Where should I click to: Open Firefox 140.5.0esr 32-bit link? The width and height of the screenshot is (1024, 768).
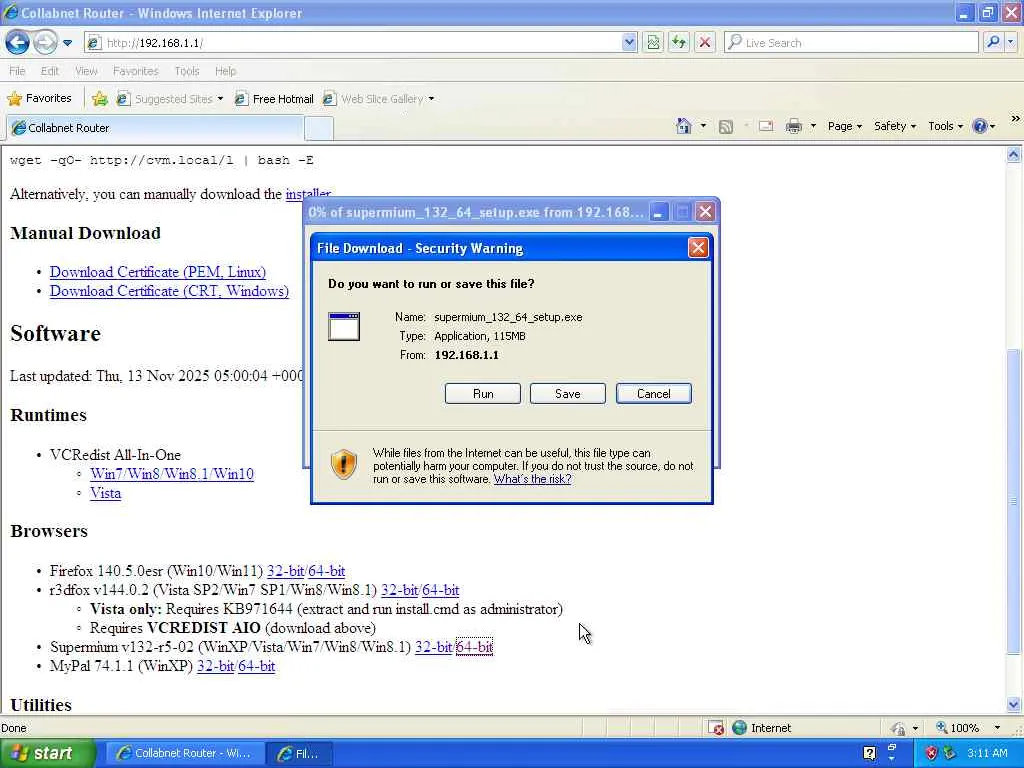pyautogui.click(x=285, y=571)
